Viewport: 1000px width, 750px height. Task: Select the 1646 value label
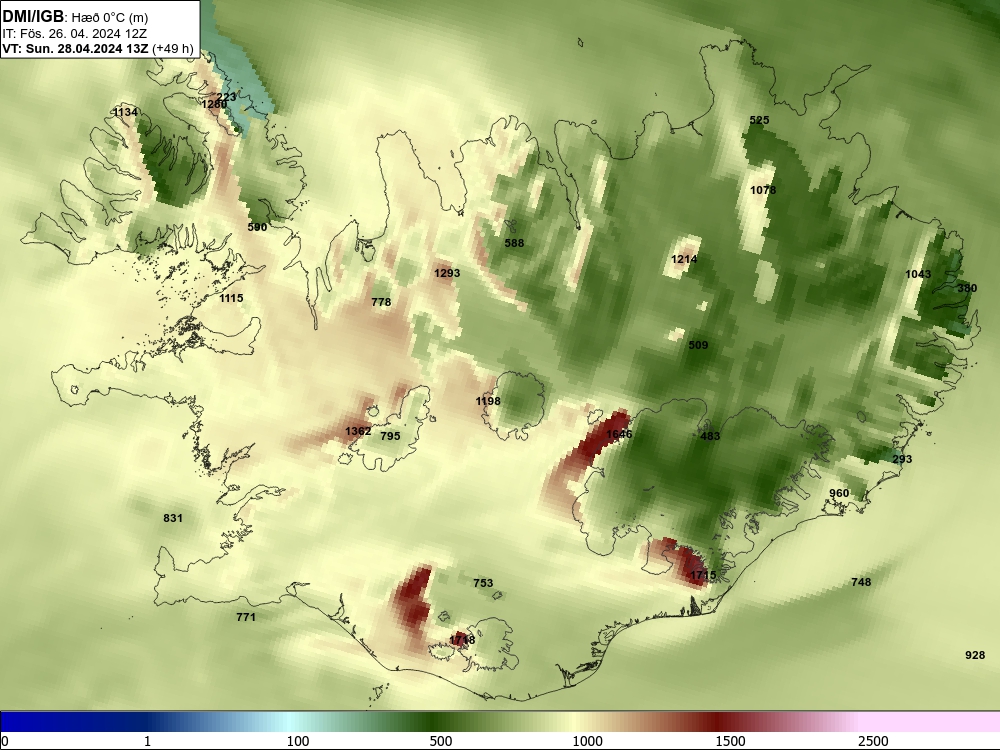(x=619, y=434)
